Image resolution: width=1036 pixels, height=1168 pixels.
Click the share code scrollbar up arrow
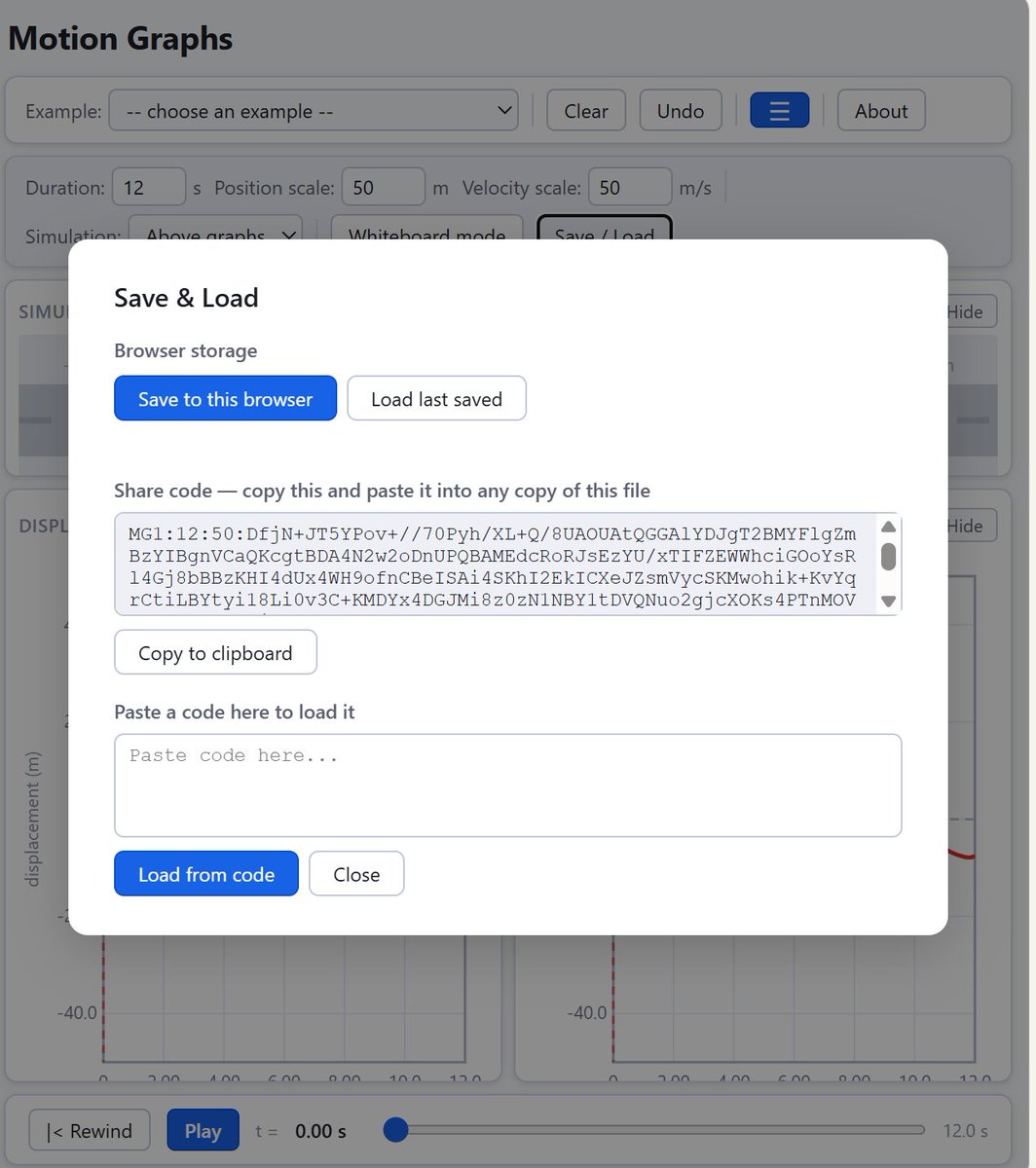tap(888, 527)
